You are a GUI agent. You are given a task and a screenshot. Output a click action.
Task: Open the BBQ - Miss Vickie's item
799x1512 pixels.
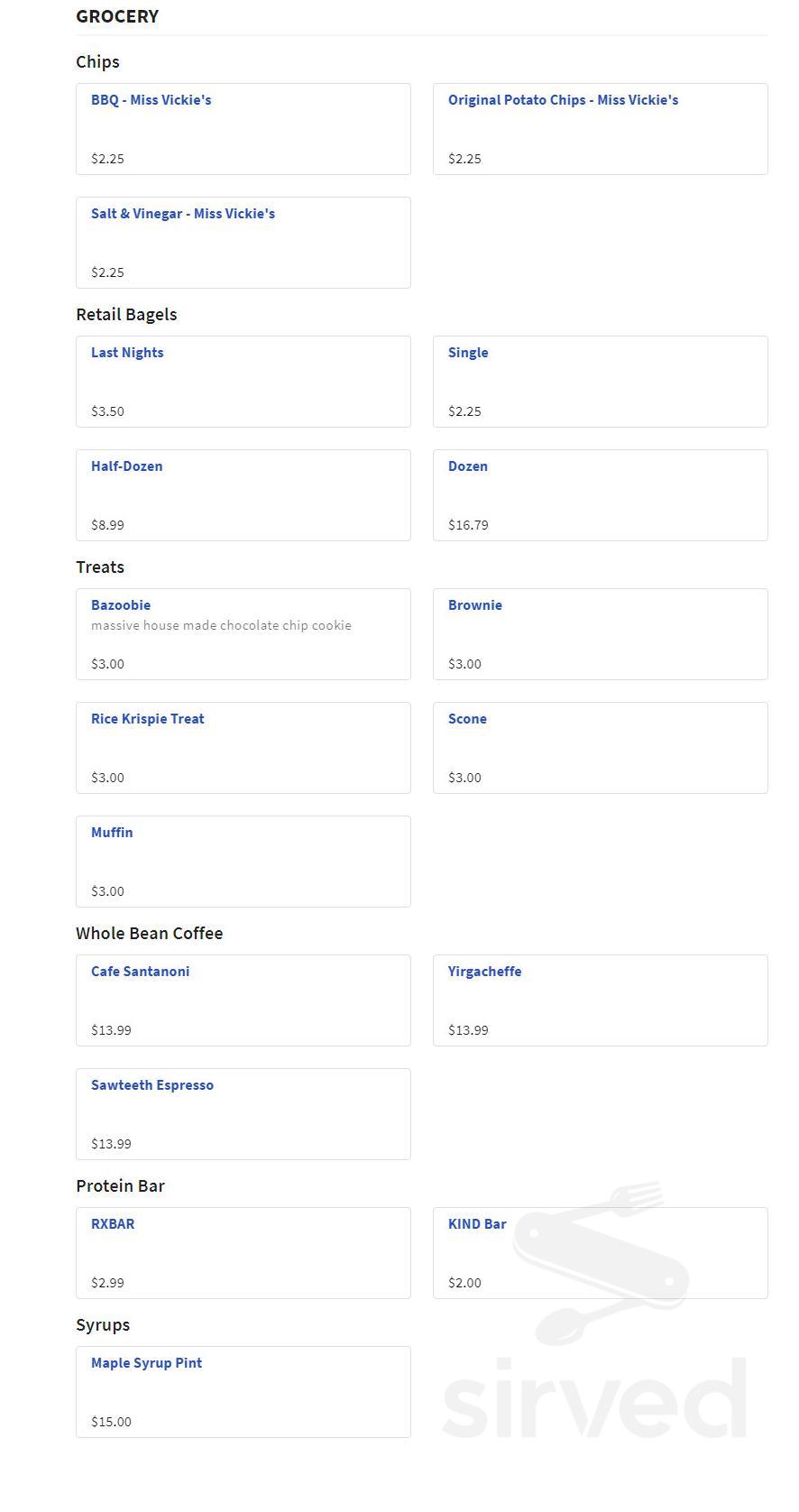pos(243,129)
